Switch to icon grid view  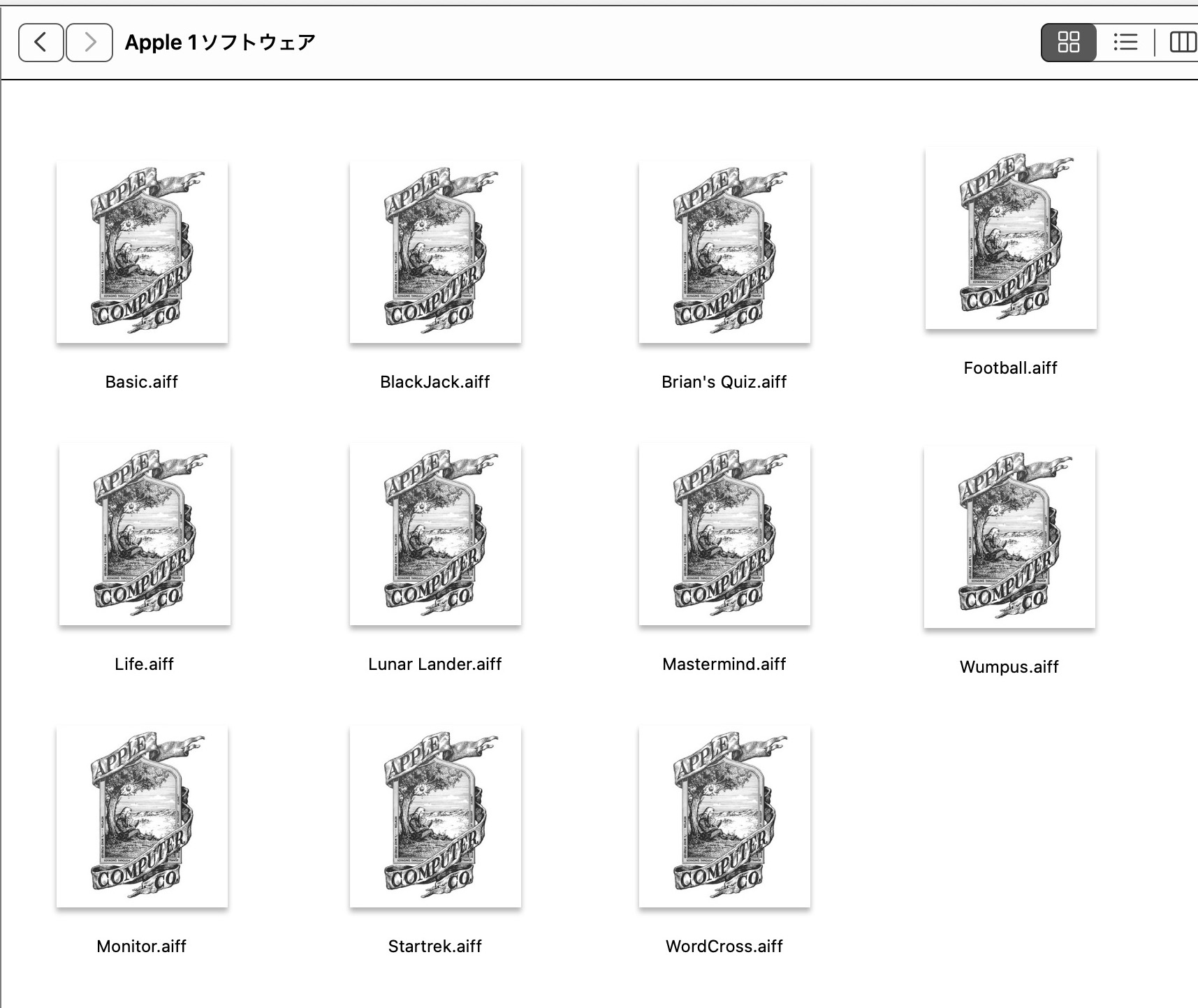coord(1069,42)
